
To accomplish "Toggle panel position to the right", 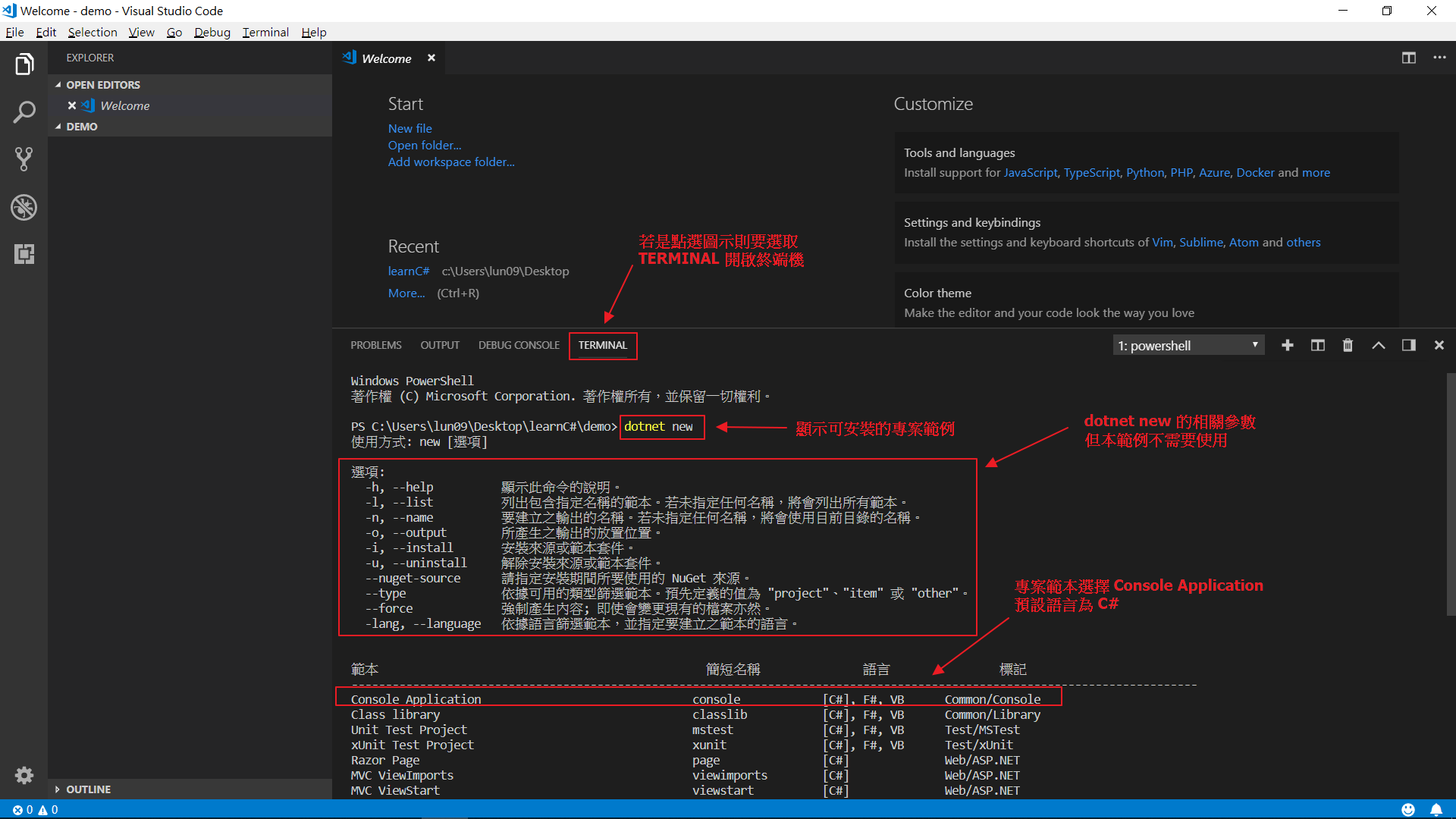I will click(1409, 346).
